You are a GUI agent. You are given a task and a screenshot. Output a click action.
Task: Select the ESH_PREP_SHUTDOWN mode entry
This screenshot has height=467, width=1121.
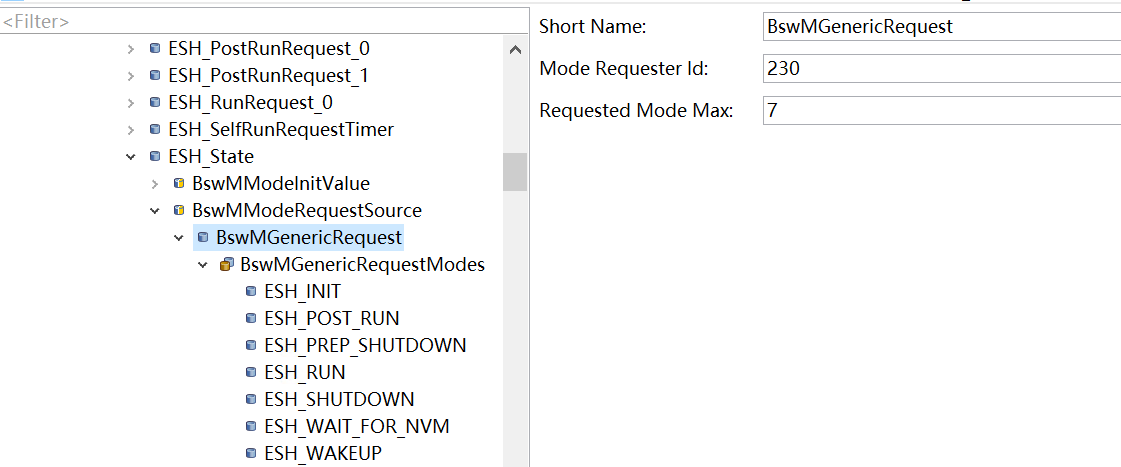pos(365,345)
